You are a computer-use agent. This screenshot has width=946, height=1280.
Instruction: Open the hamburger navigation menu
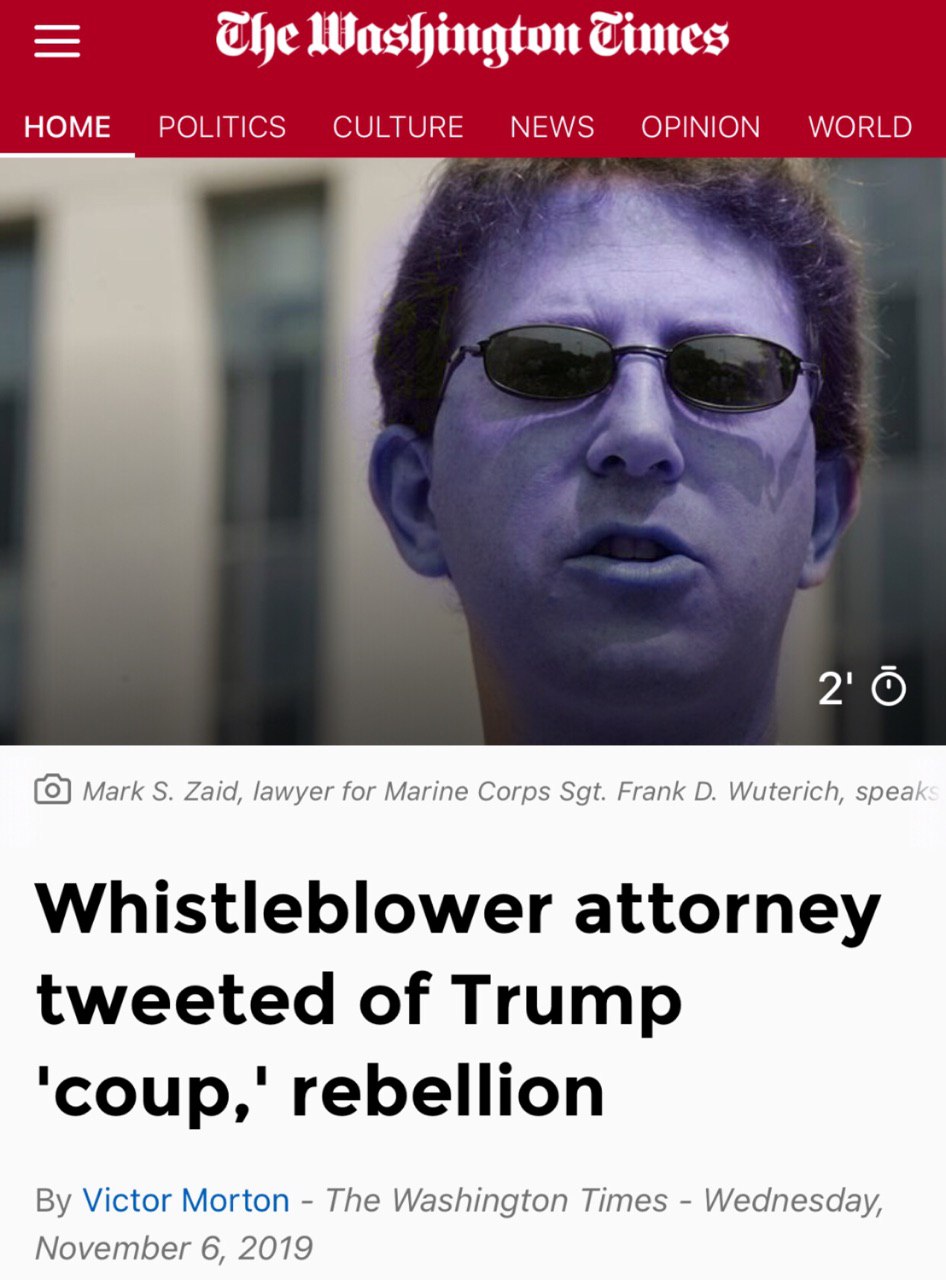click(x=57, y=40)
